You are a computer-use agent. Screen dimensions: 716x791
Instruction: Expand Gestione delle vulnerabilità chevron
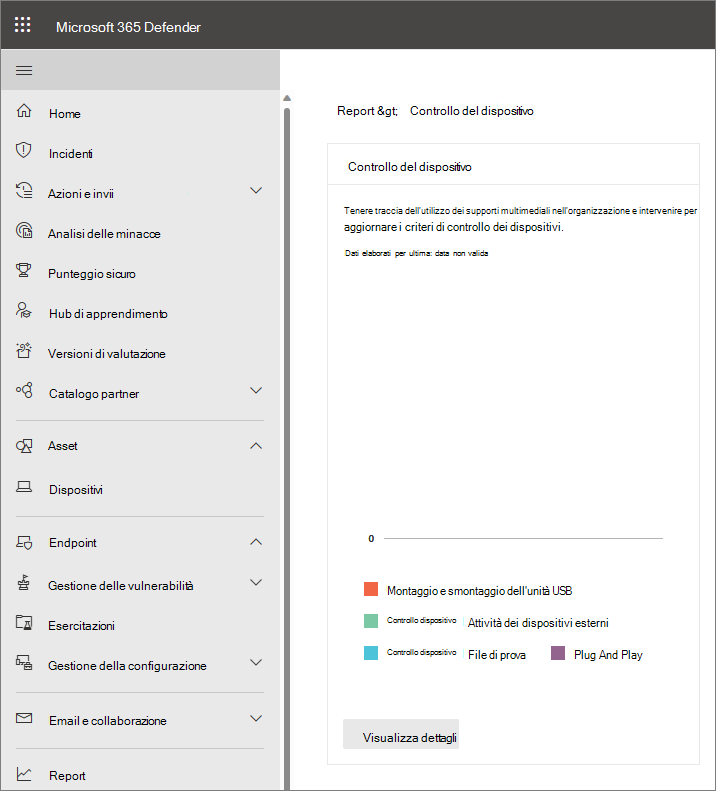256,582
